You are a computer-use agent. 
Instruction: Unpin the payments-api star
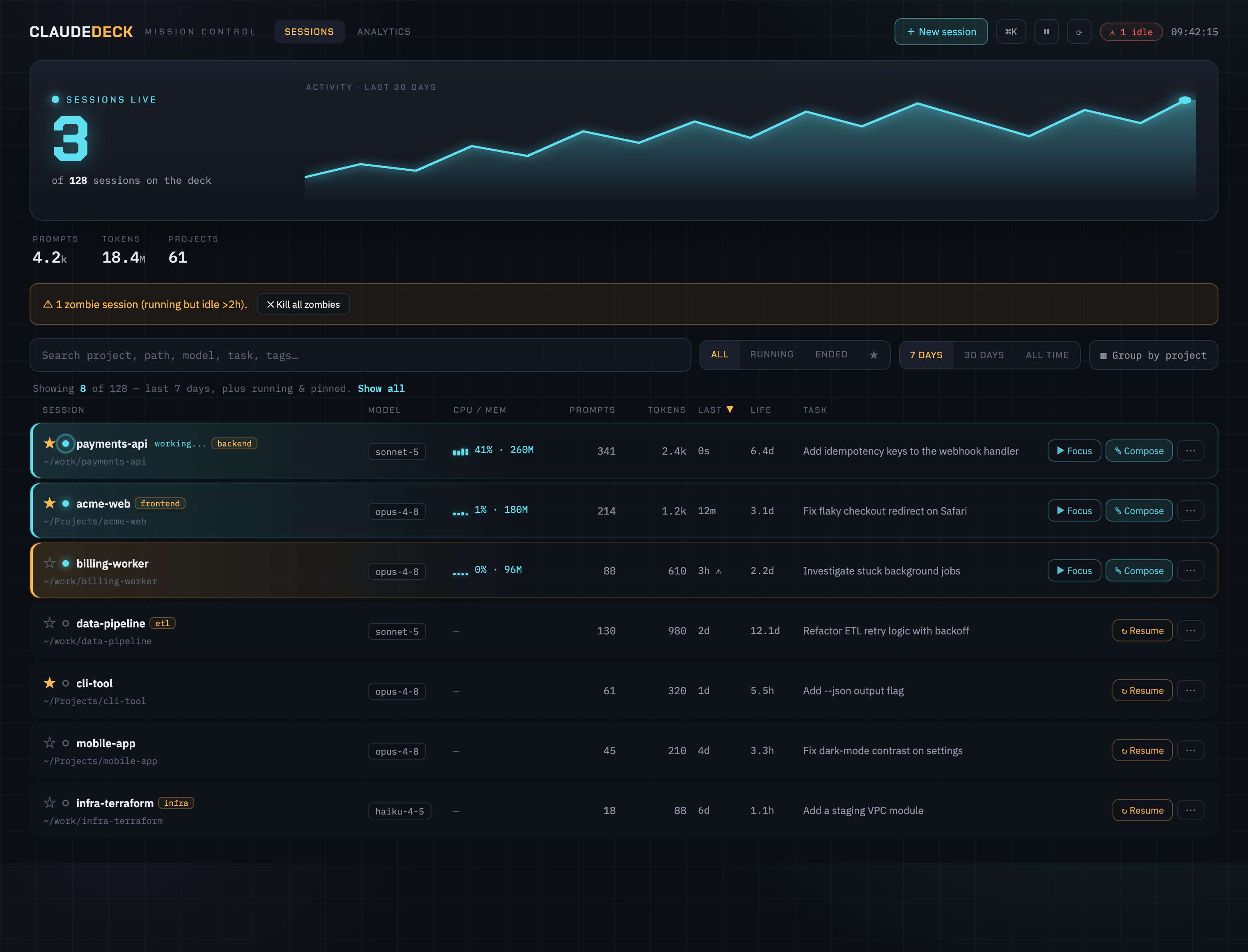pyautogui.click(x=49, y=443)
